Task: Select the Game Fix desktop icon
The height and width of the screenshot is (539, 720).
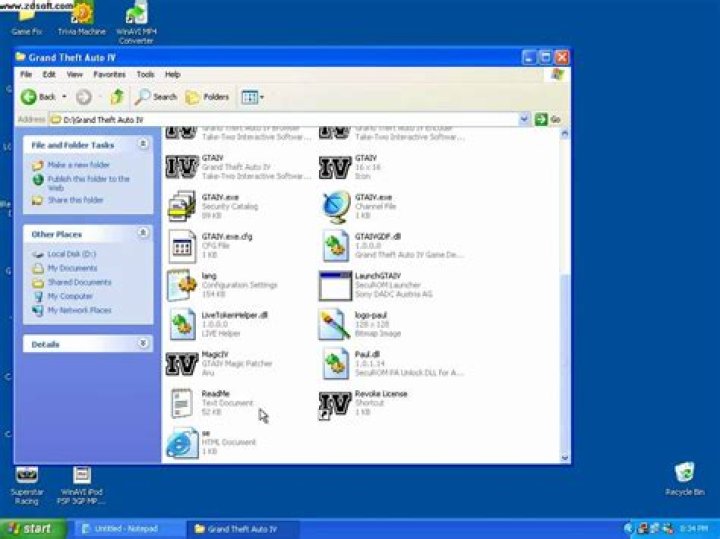Action: (x=27, y=21)
